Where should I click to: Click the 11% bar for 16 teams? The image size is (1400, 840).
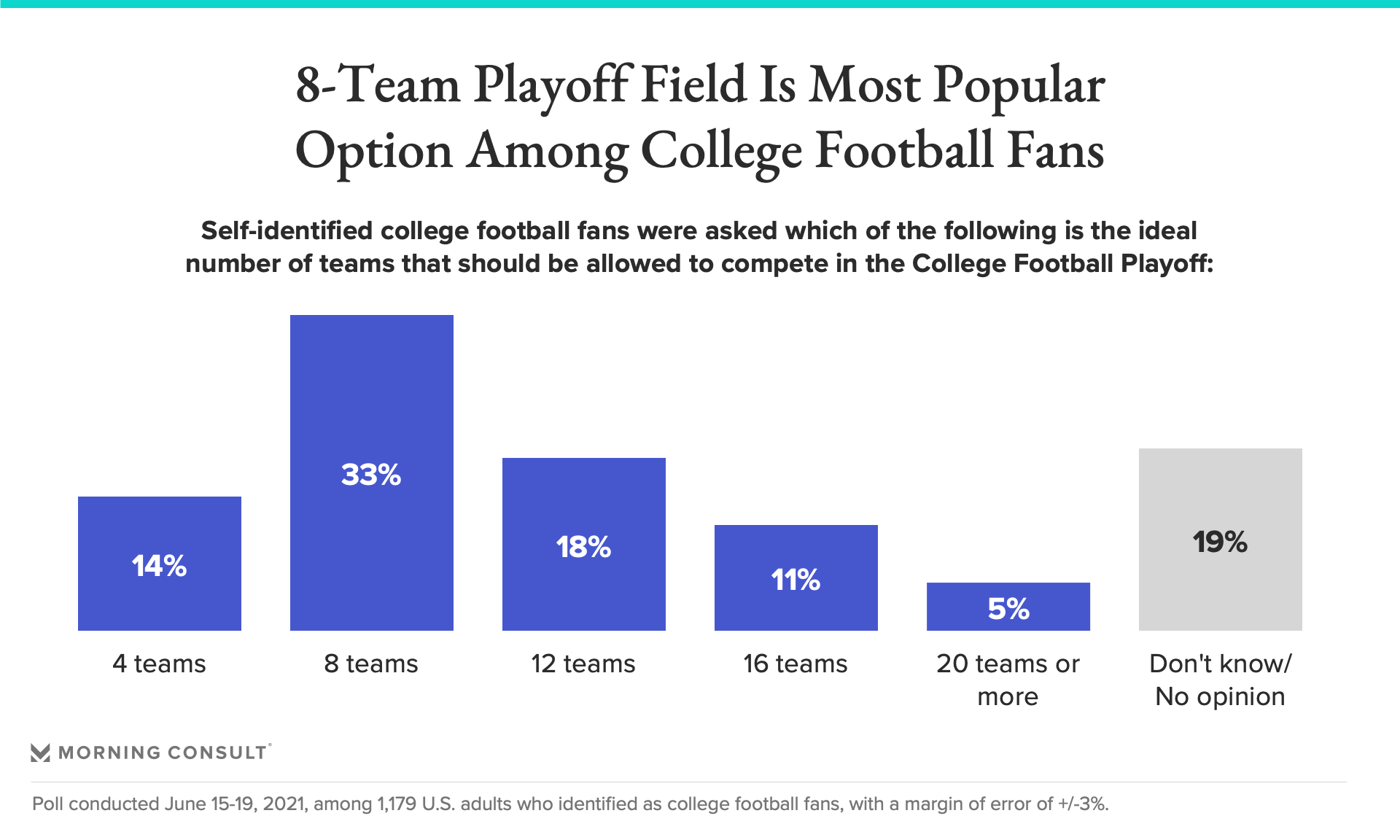coord(796,577)
